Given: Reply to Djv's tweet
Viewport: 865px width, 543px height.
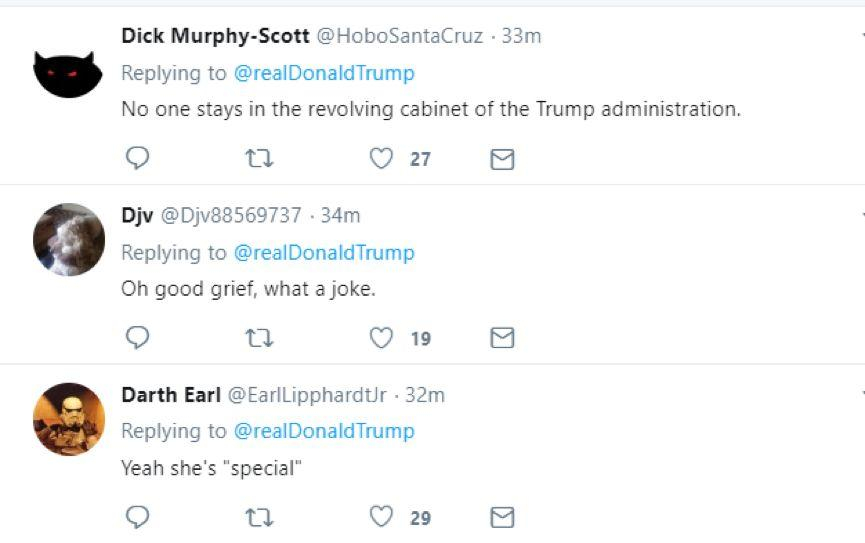Looking at the screenshot, I should pos(138,338).
